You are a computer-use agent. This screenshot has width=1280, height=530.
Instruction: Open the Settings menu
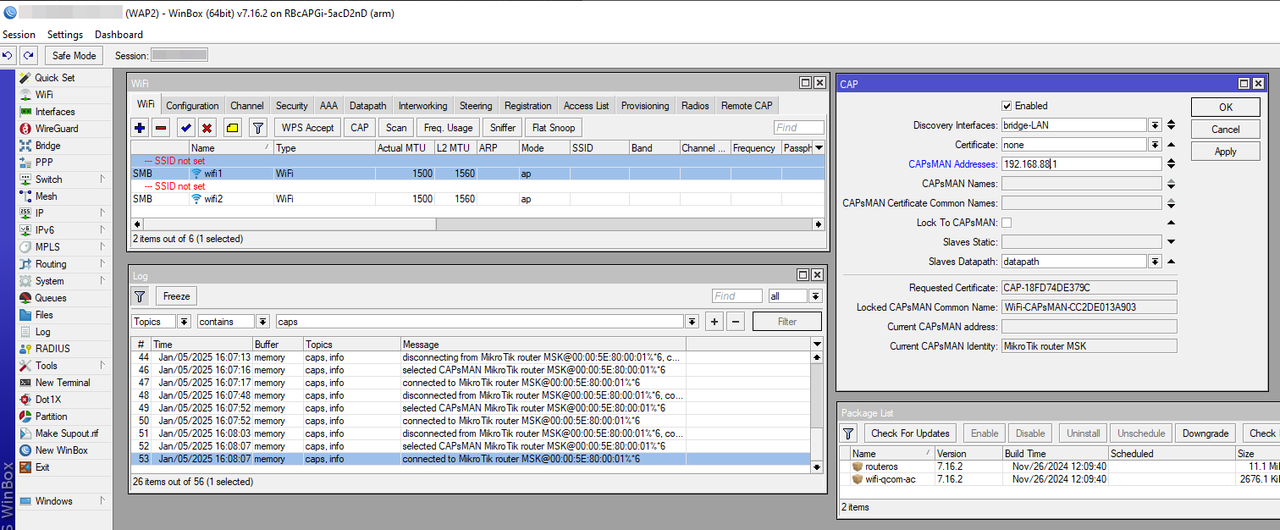pos(65,35)
